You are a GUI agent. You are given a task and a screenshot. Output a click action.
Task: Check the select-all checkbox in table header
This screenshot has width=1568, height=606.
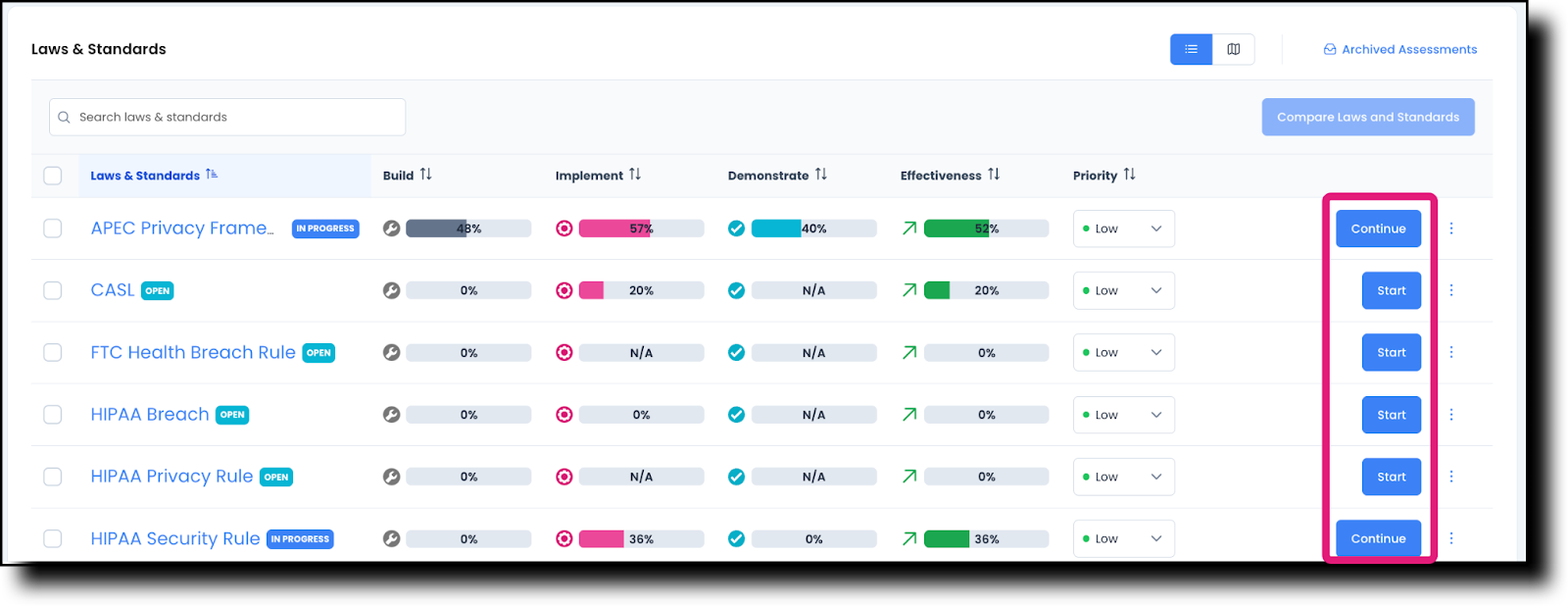pyautogui.click(x=53, y=175)
